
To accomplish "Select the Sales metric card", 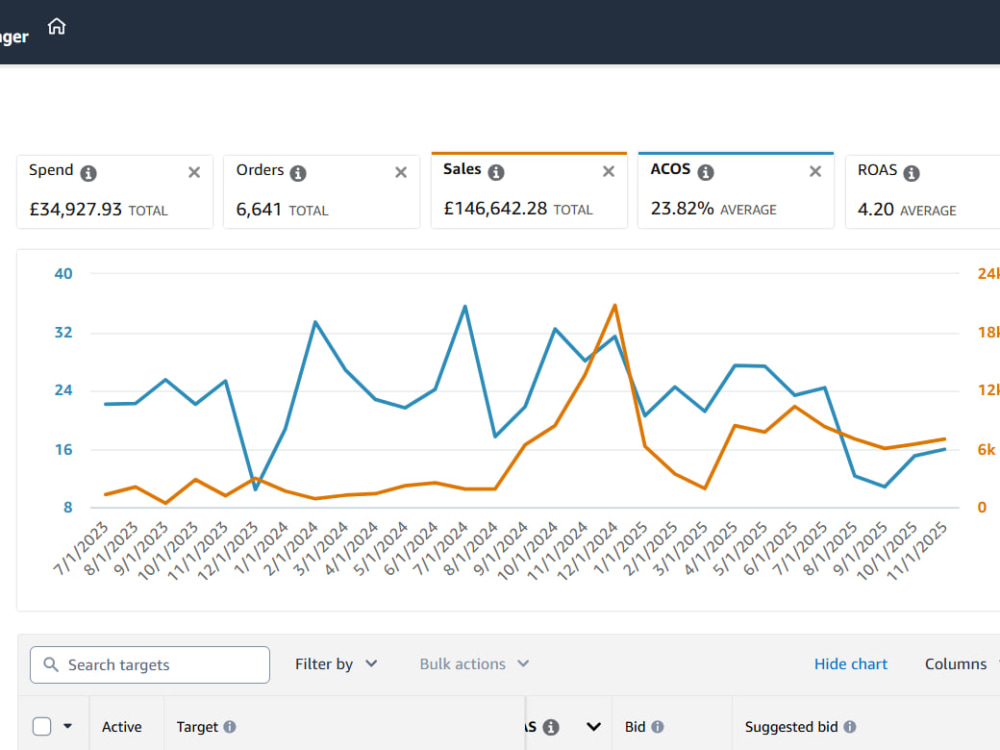I will click(x=529, y=190).
